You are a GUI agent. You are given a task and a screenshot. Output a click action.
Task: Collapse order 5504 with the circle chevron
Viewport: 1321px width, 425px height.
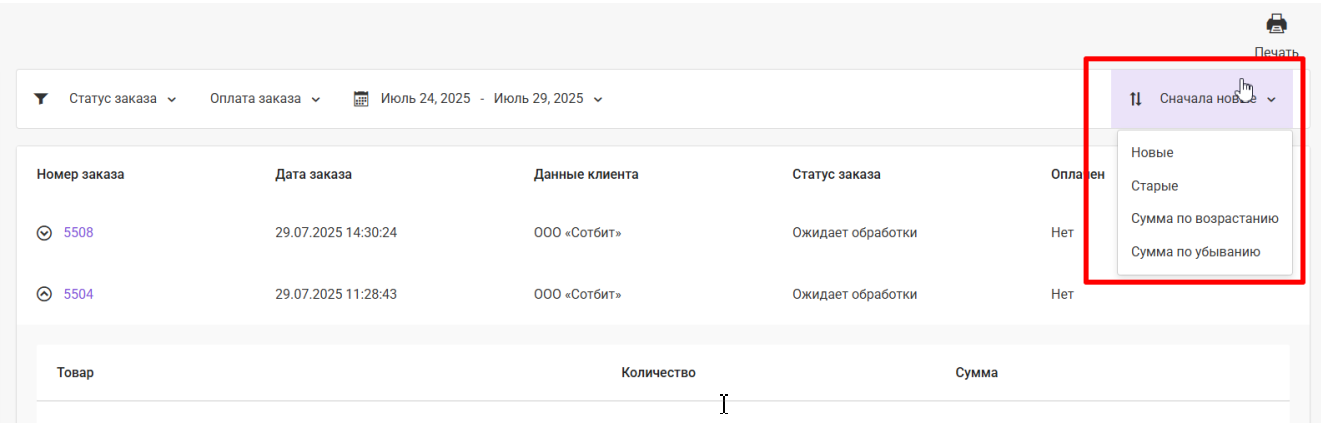pyautogui.click(x=44, y=294)
